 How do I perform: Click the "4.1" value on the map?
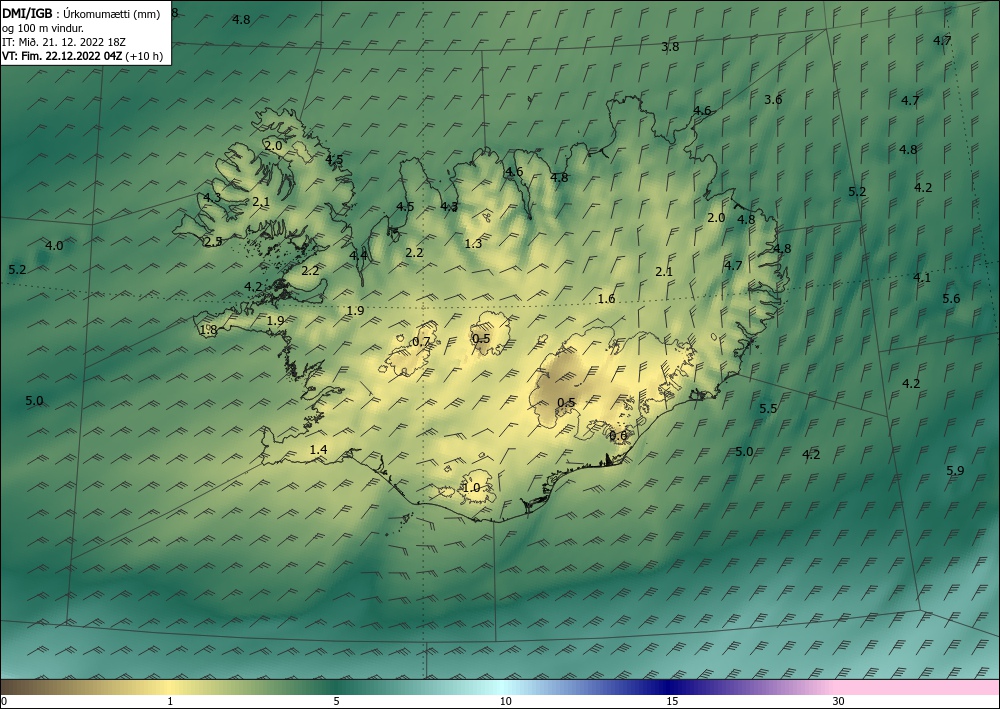pos(922,277)
